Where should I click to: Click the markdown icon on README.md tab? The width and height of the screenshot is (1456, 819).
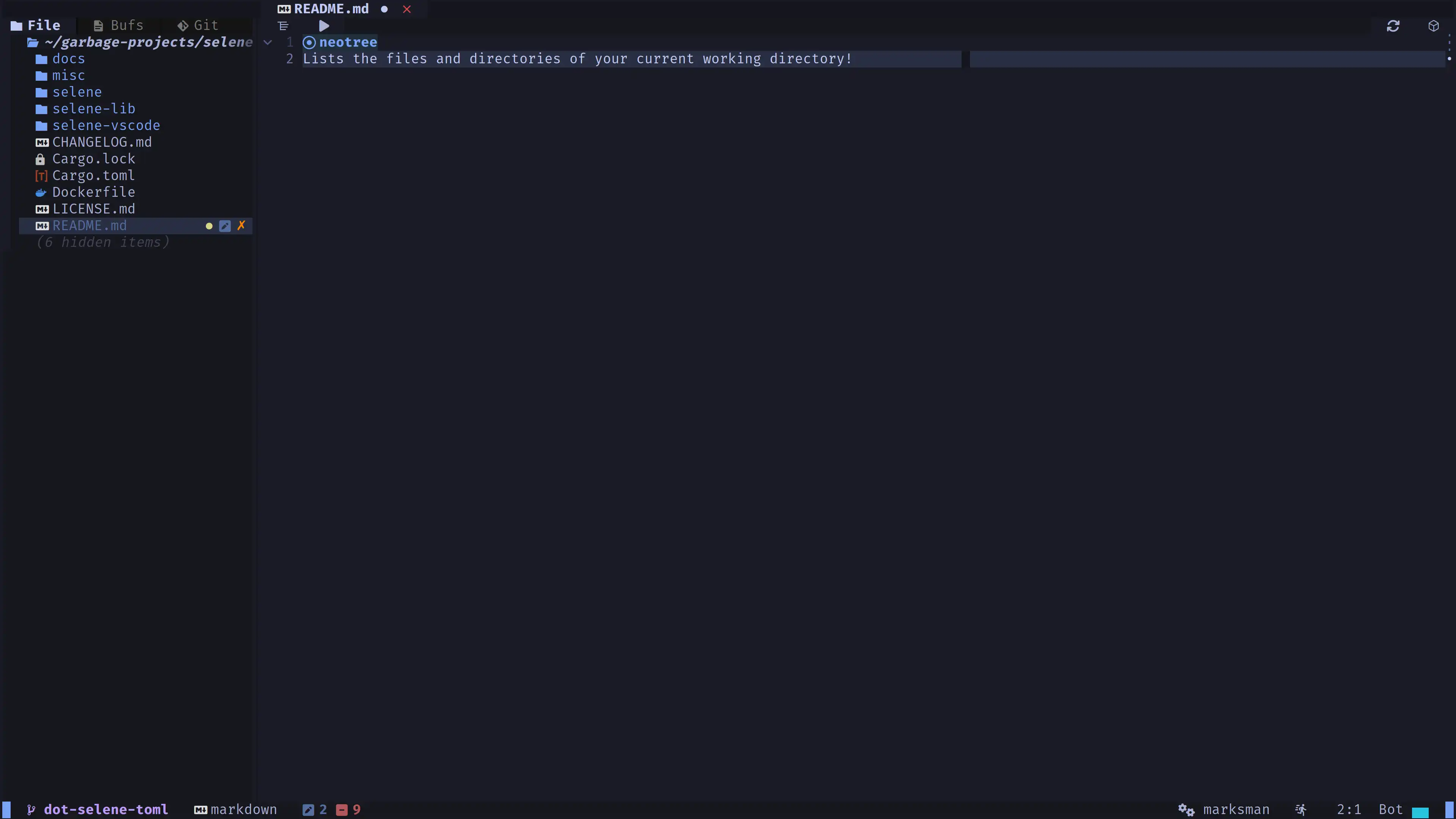point(284,9)
